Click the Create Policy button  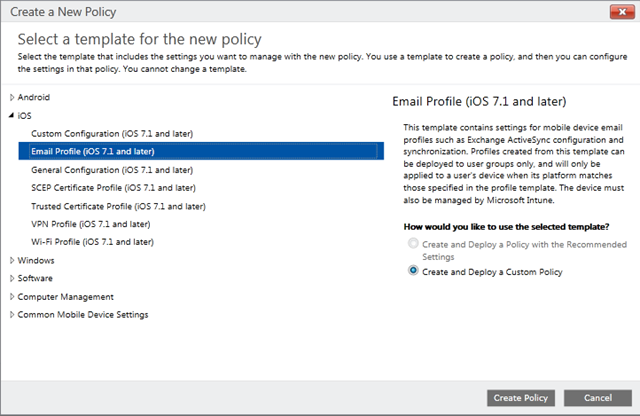520,398
